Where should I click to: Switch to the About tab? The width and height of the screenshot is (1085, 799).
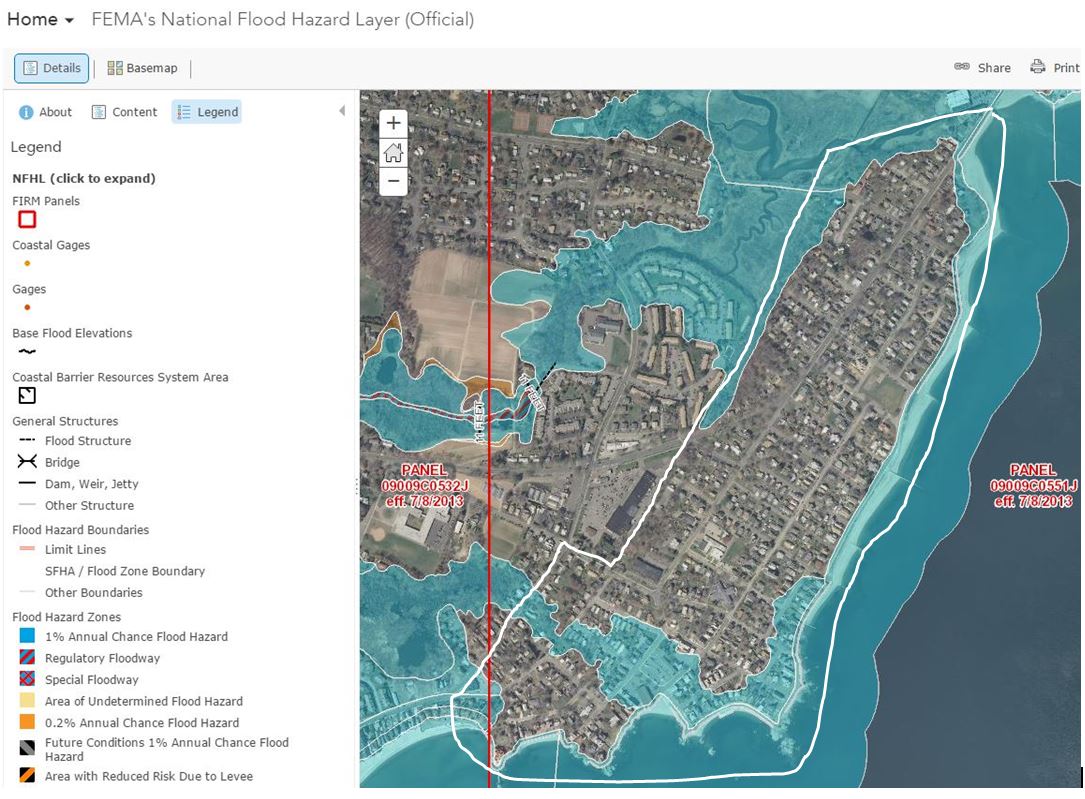pos(46,112)
